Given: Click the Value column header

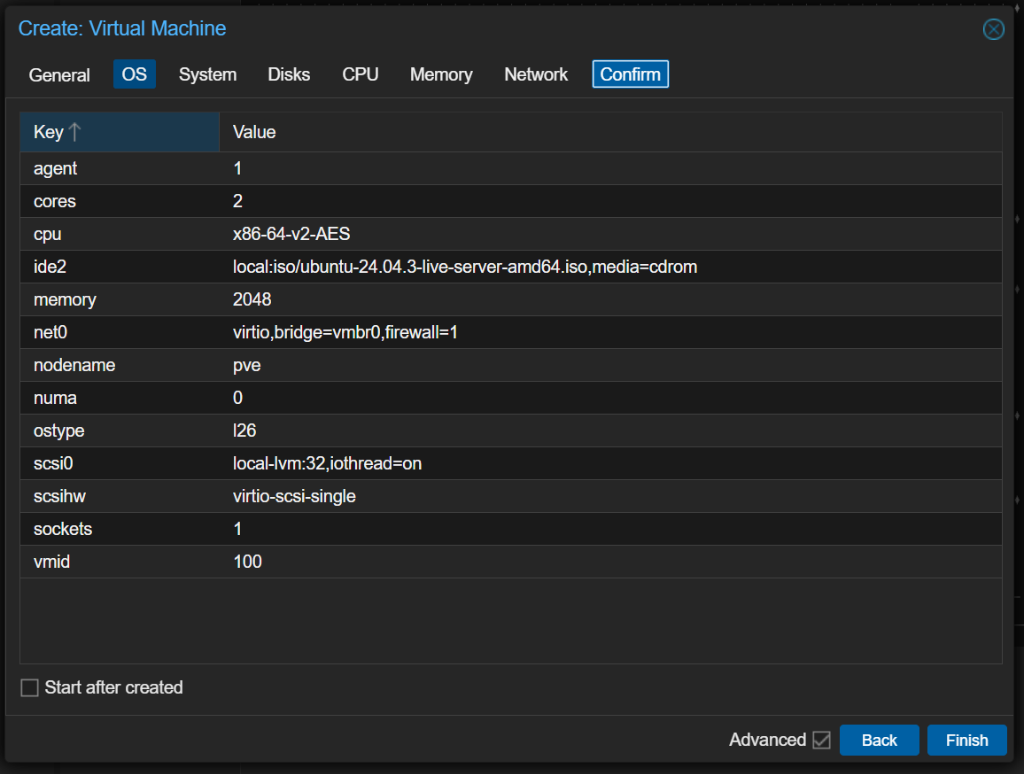Looking at the screenshot, I should click(611, 132).
